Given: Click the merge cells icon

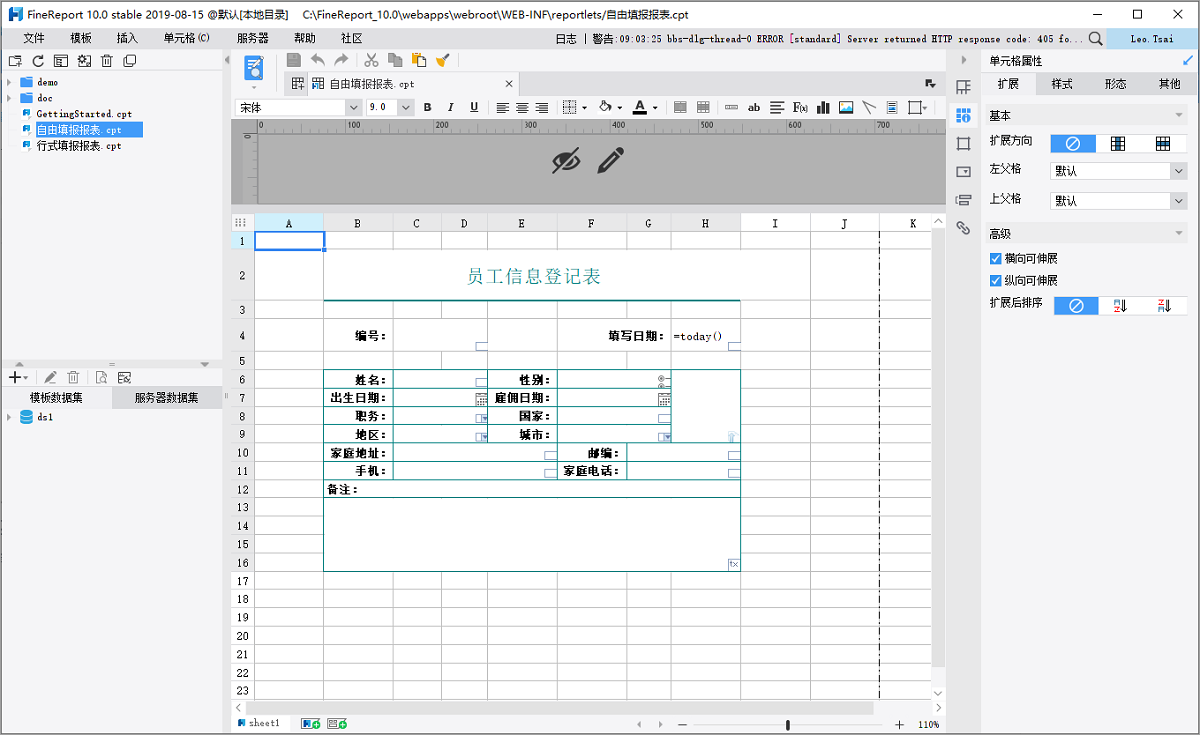Looking at the screenshot, I should click(x=680, y=107).
